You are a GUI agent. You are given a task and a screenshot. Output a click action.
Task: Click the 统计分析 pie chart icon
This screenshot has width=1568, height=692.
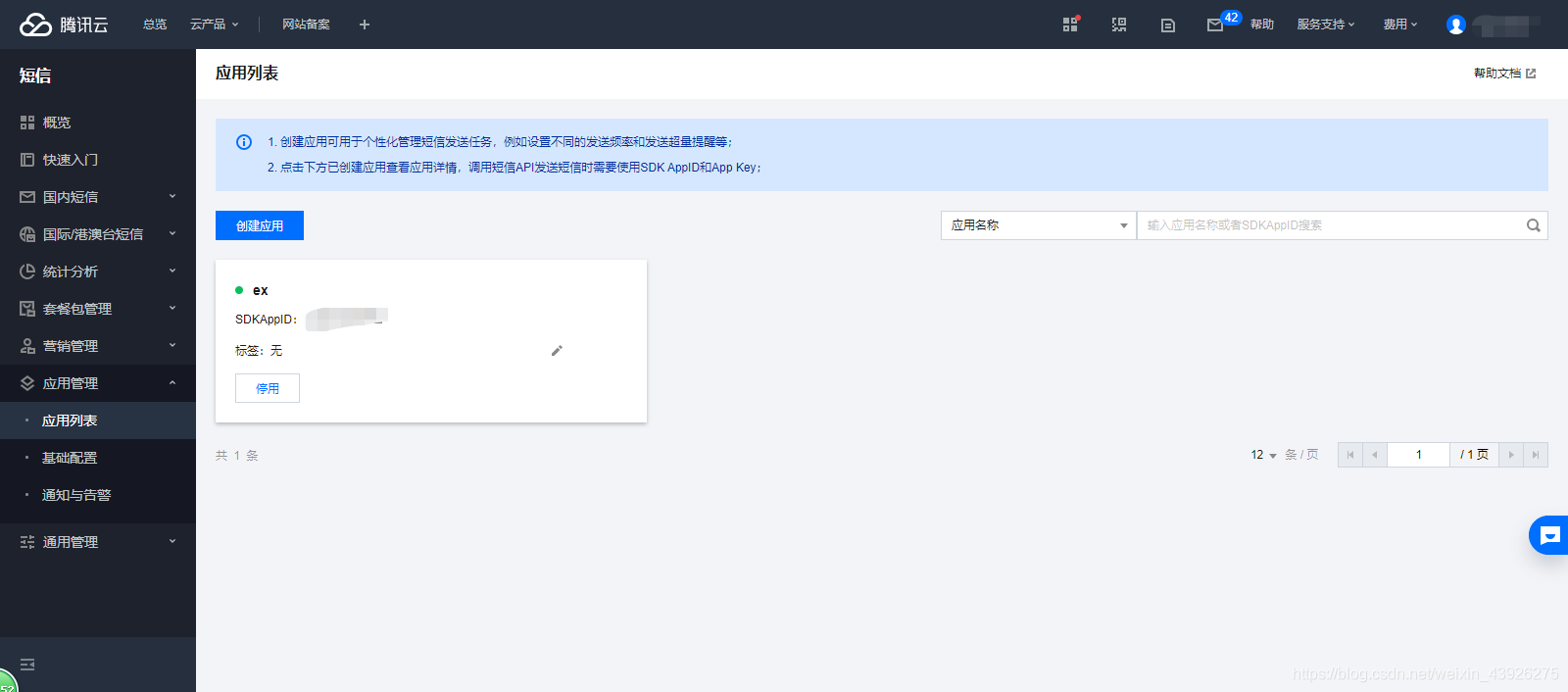pyautogui.click(x=27, y=272)
